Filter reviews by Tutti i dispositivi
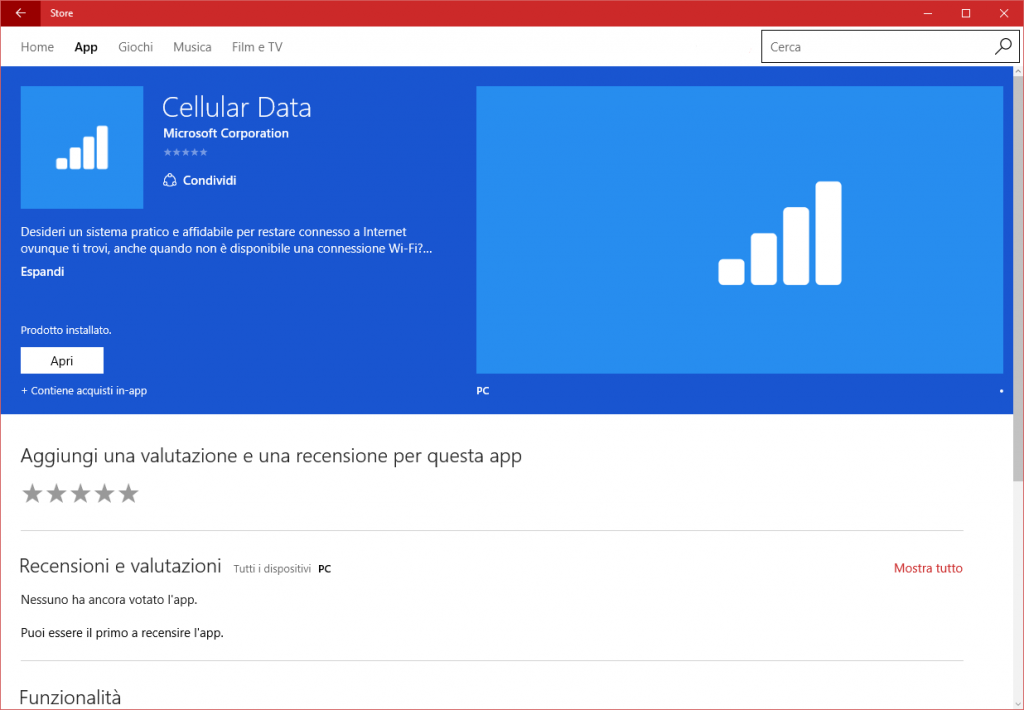The height and width of the screenshot is (710, 1024). pos(272,569)
